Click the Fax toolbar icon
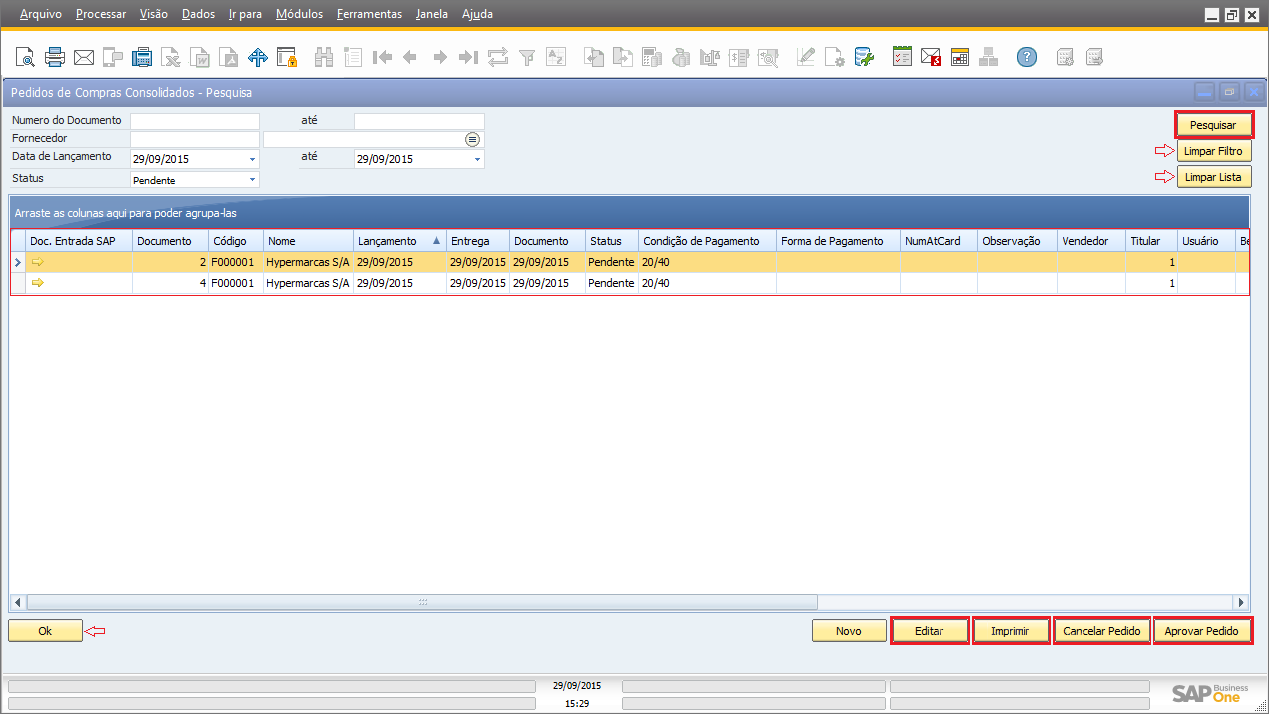 [x=142, y=57]
